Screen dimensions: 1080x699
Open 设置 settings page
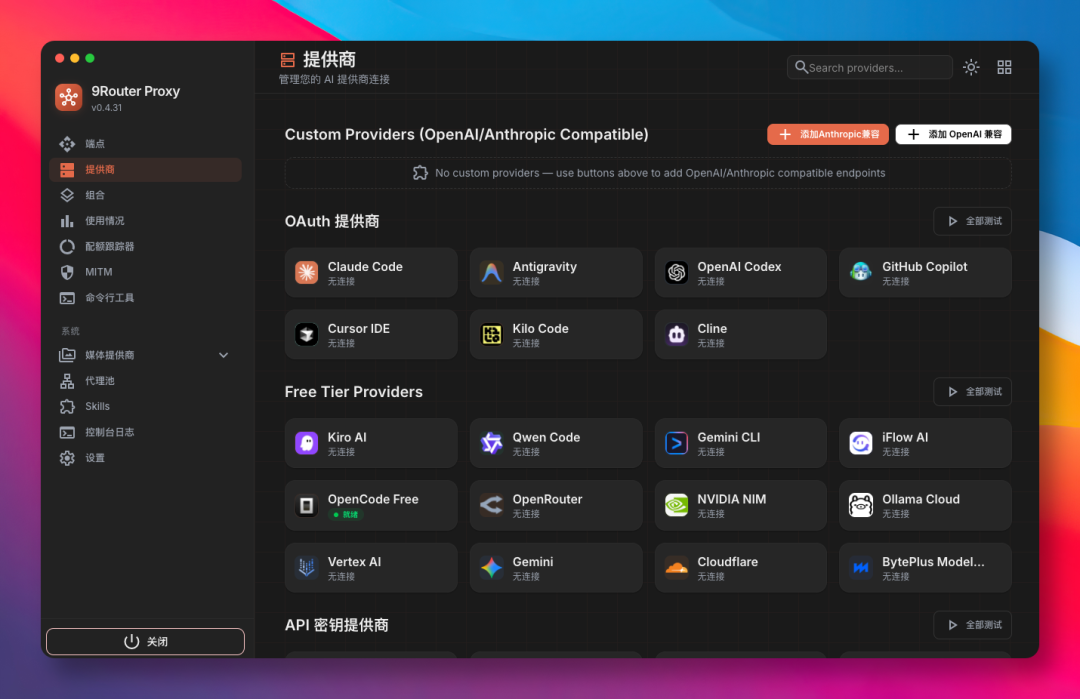tap(145, 458)
